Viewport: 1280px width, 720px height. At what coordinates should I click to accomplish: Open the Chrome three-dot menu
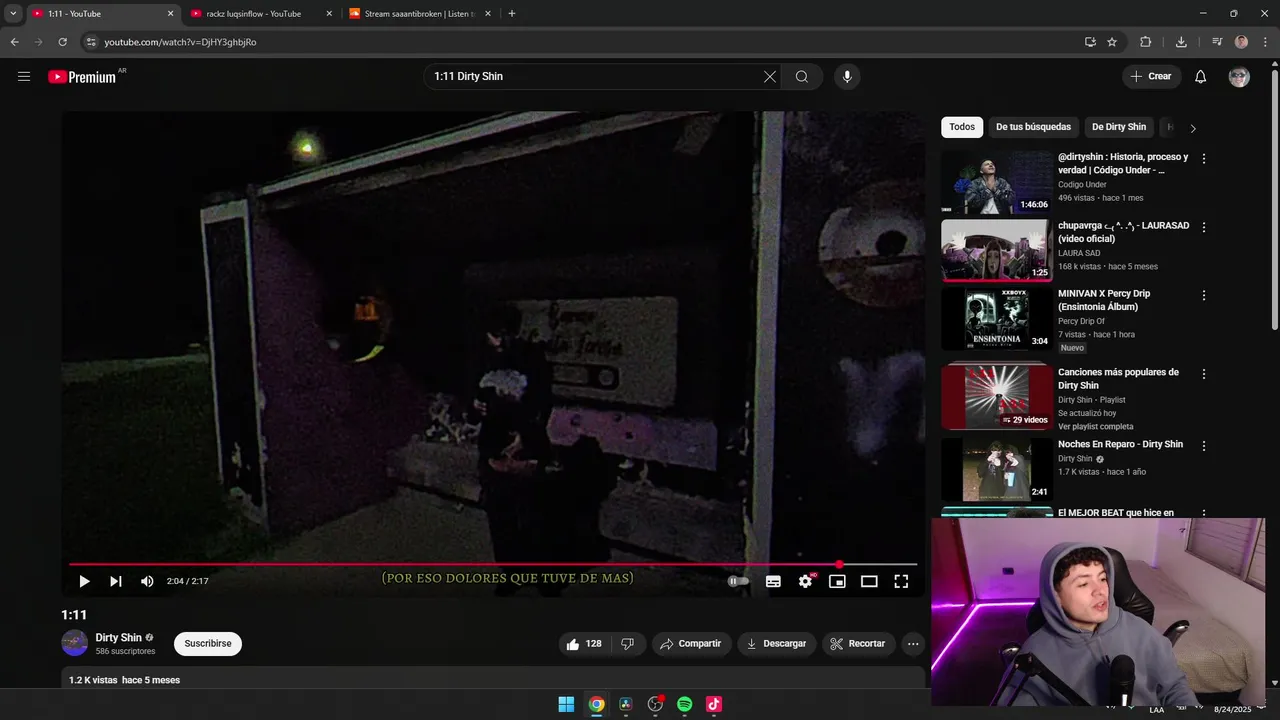pyautogui.click(x=1265, y=42)
